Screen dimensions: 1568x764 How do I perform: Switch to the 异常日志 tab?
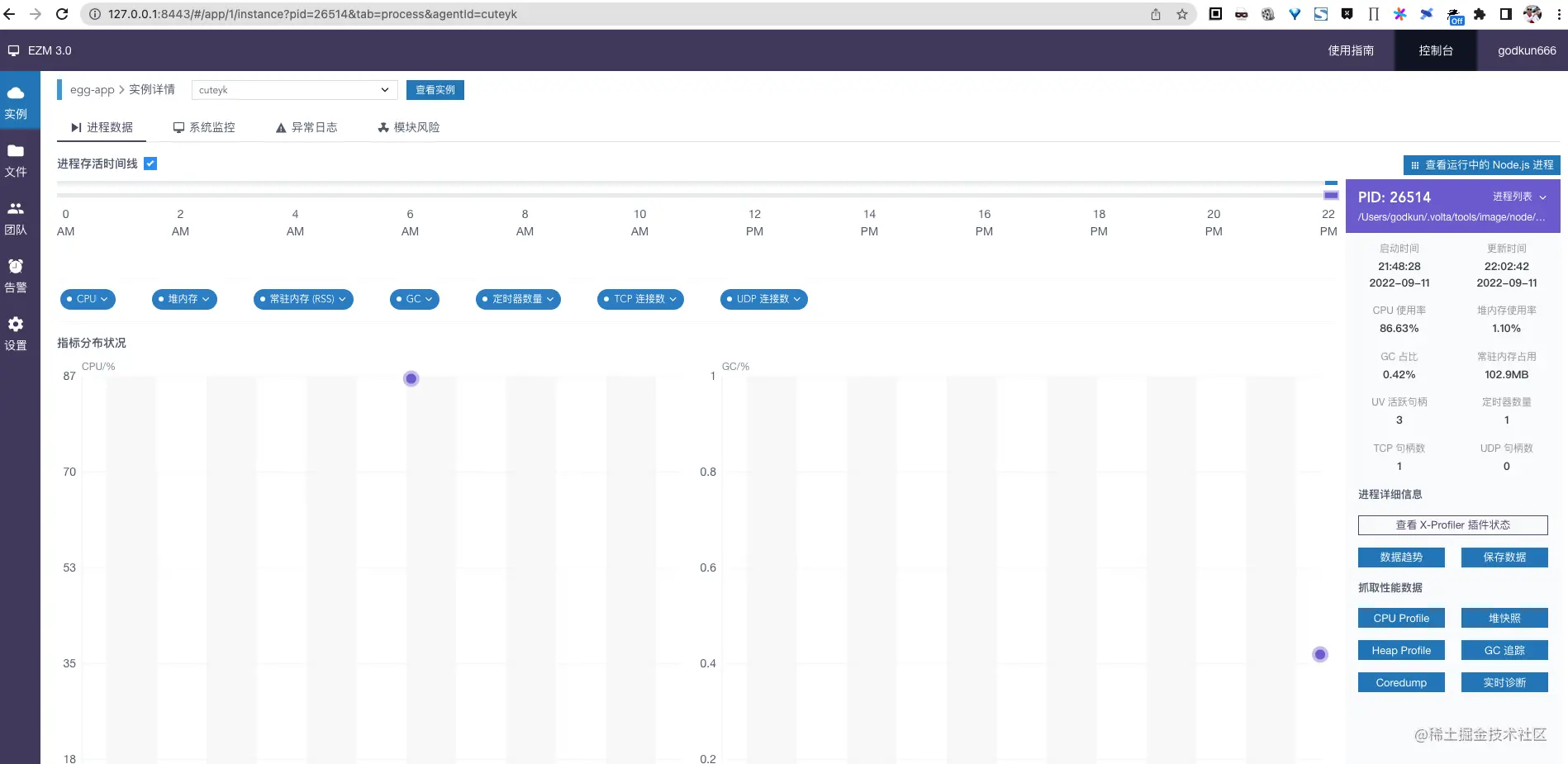(306, 127)
